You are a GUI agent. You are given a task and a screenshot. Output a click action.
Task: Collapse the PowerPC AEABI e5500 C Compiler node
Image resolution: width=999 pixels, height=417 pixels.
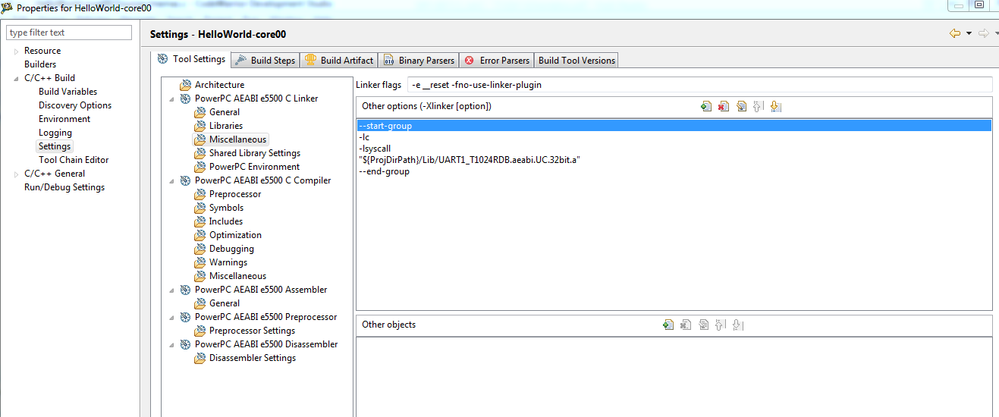171,181
